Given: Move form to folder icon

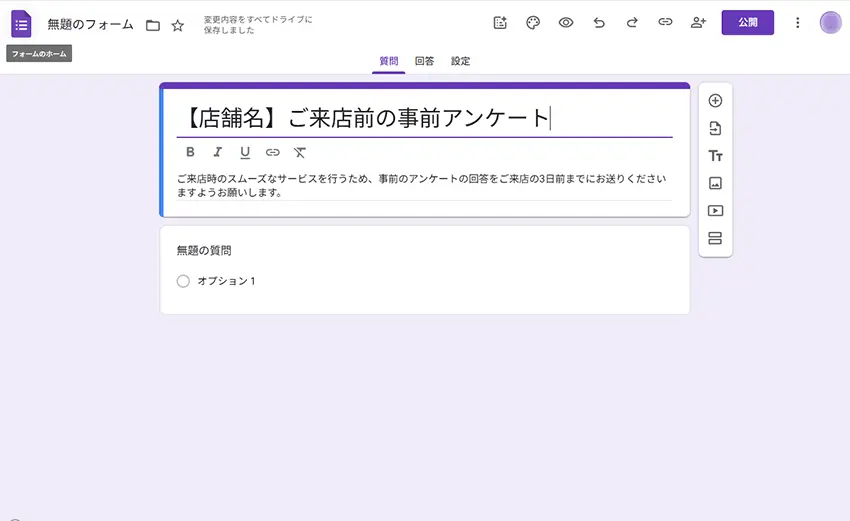Looking at the screenshot, I should coord(153,25).
